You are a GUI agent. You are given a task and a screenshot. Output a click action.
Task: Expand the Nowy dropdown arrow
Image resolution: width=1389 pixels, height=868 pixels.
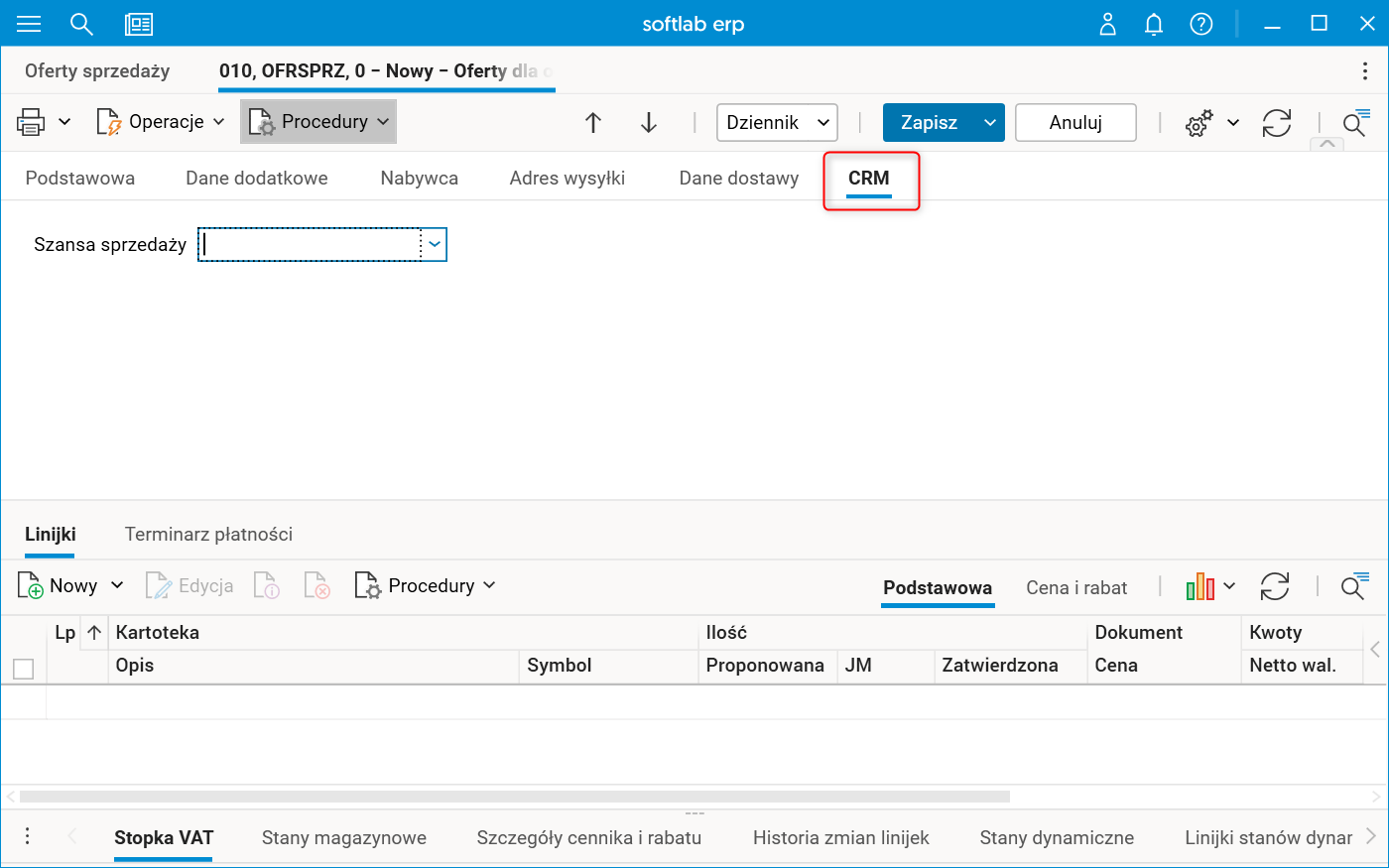click(x=117, y=585)
